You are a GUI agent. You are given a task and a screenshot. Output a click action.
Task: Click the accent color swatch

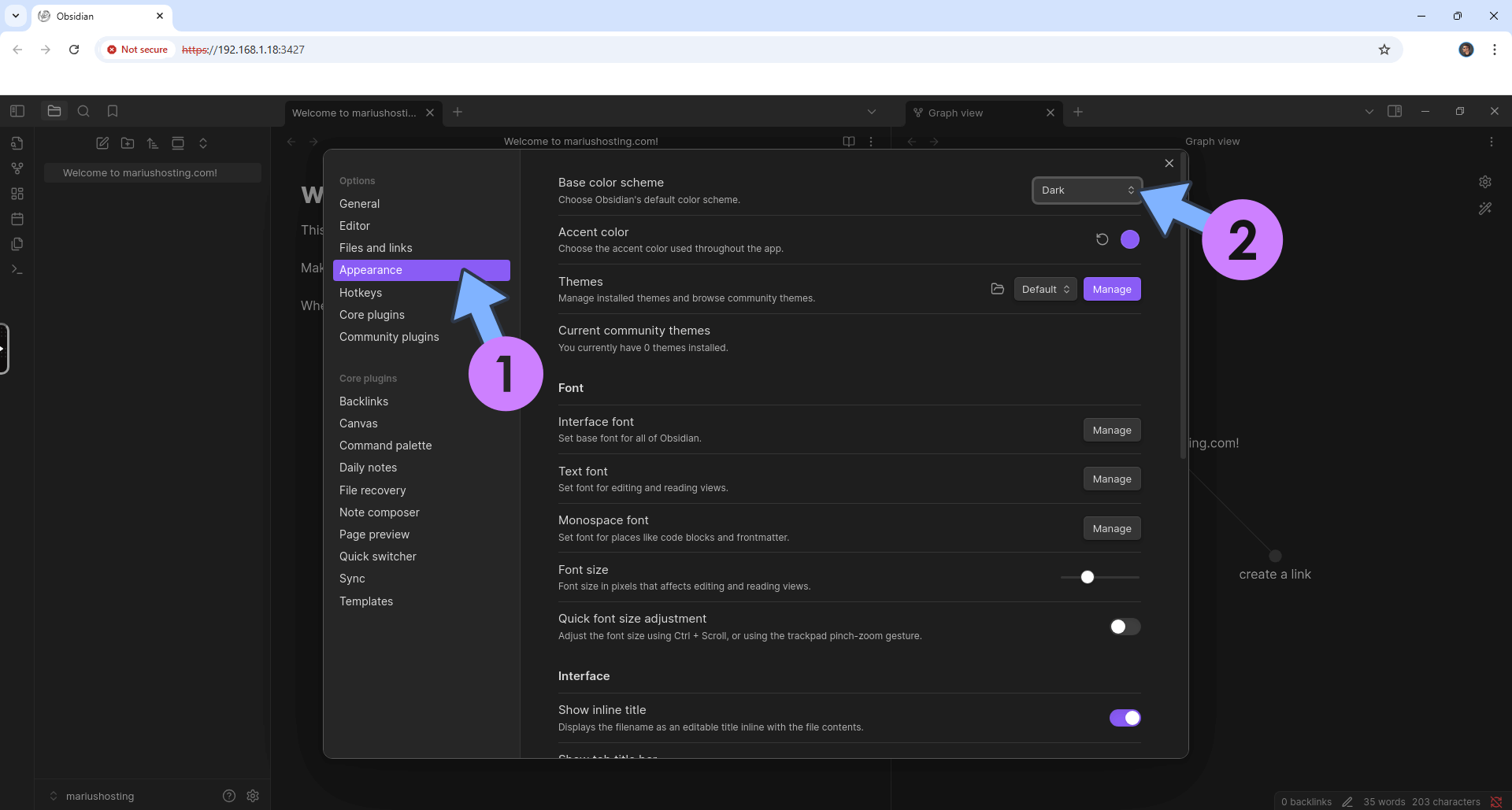[x=1130, y=239]
